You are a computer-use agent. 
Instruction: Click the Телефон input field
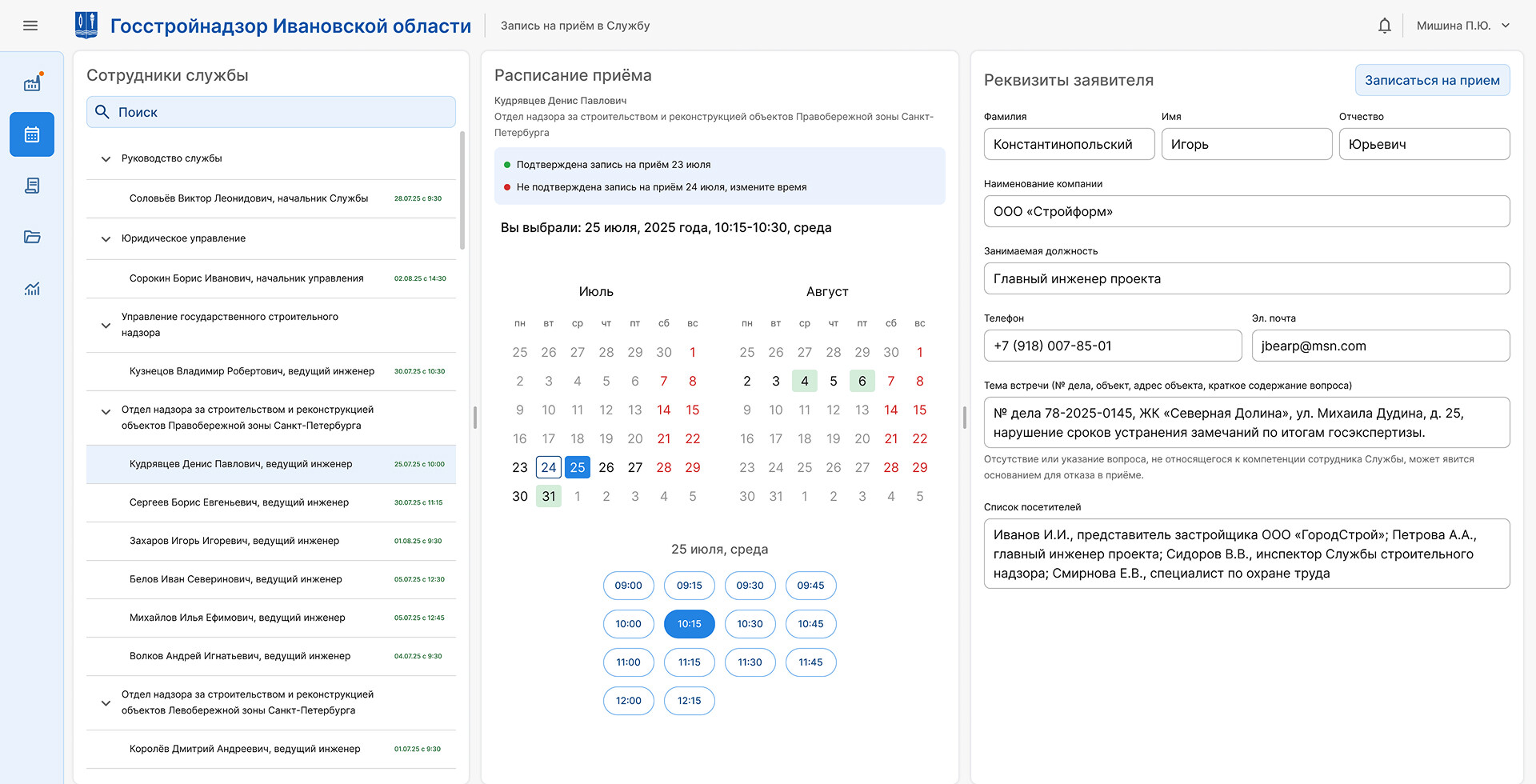pos(1112,346)
